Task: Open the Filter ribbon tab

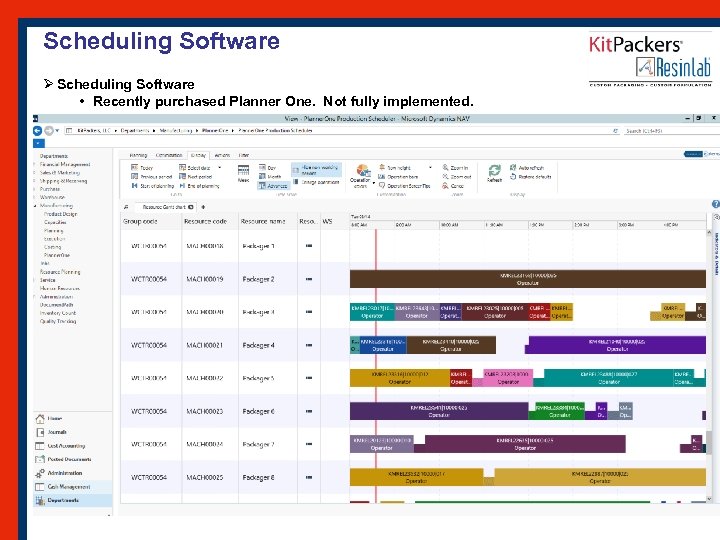Action: coord(243,155)
